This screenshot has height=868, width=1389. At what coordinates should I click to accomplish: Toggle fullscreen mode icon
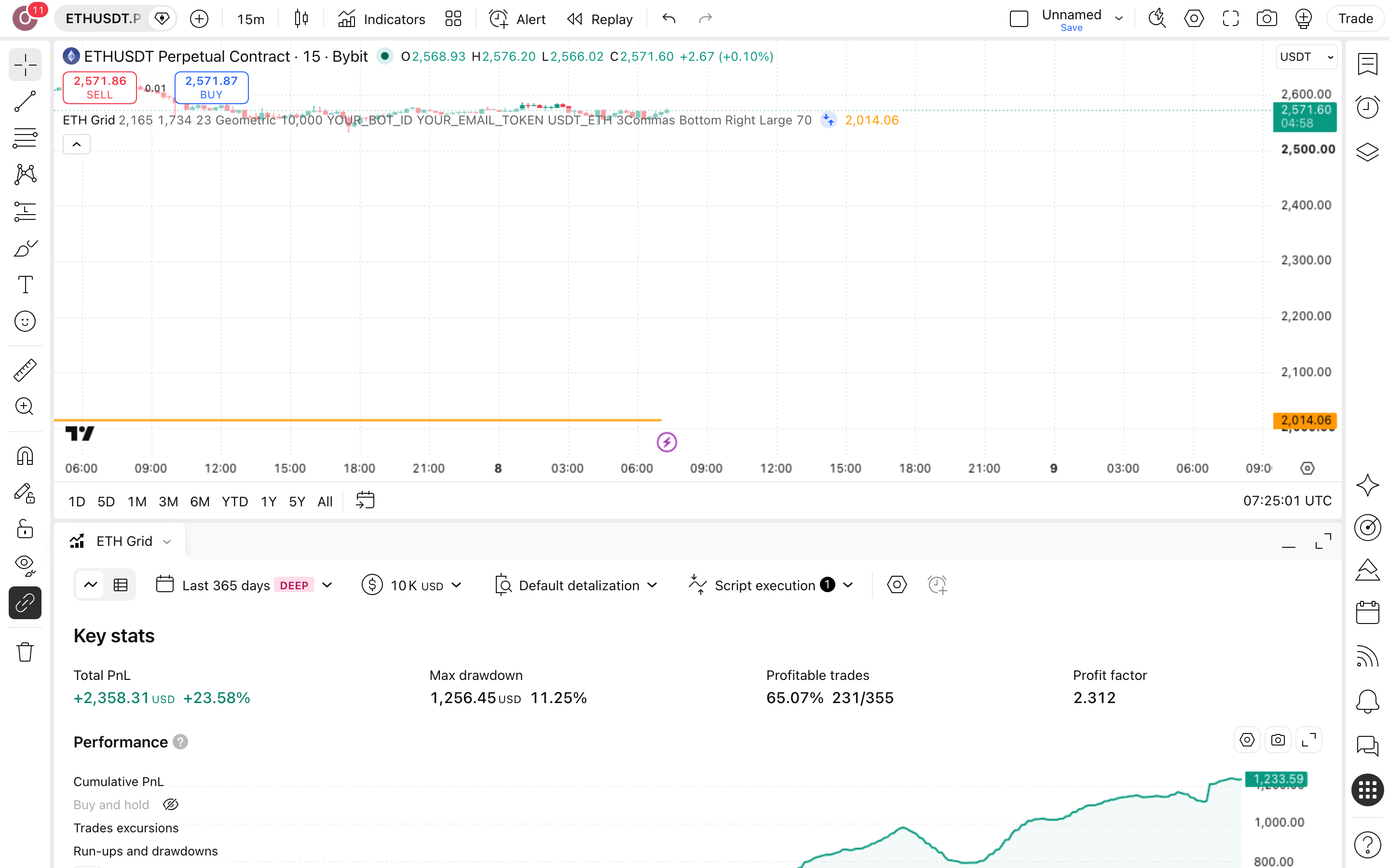coord(1230,19)
